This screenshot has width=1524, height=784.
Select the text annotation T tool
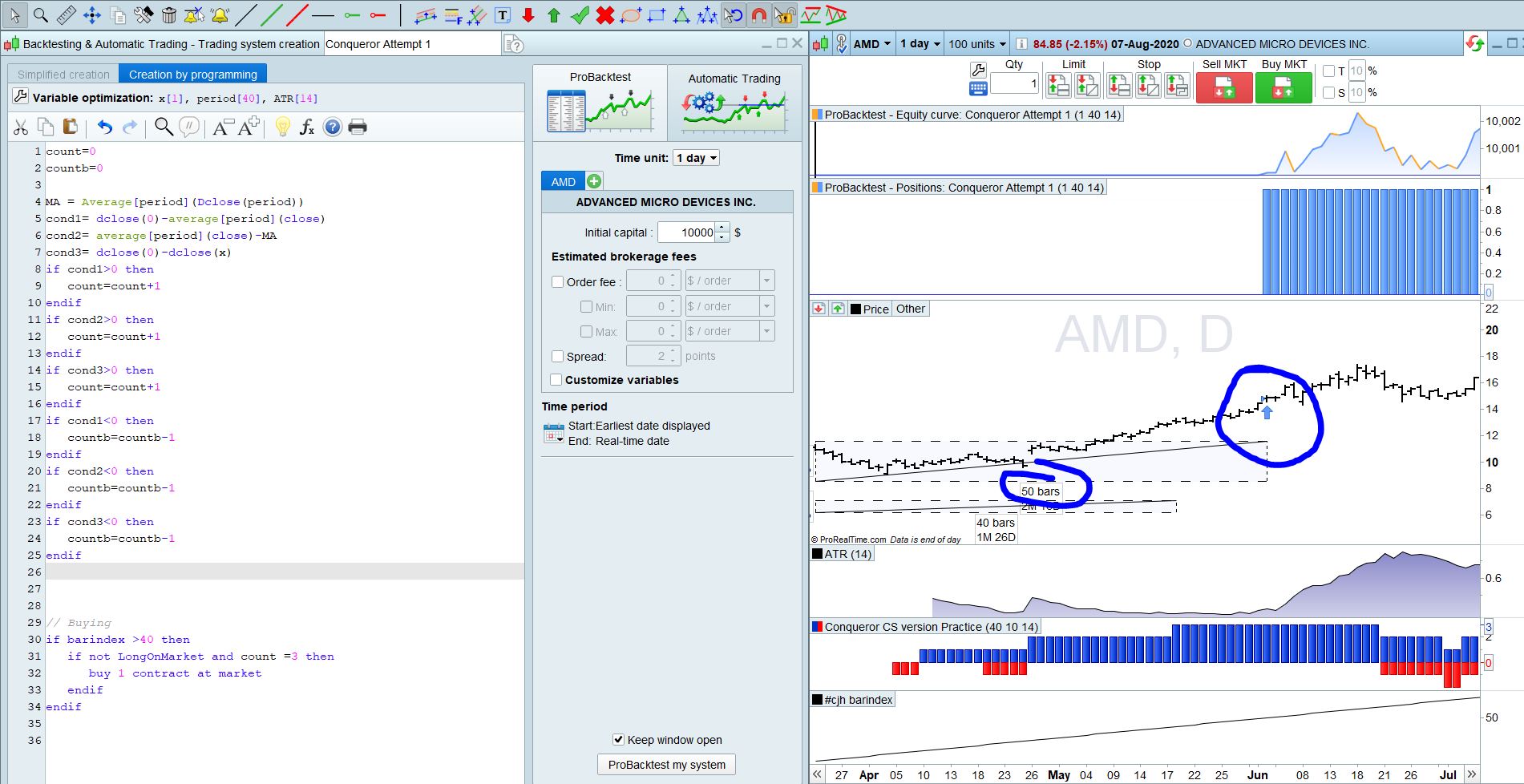click(x=503, y=14)
